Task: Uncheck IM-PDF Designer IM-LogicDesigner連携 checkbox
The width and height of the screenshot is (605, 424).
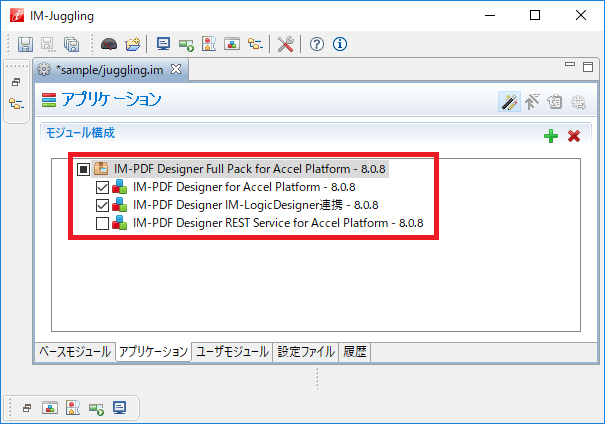Action: coord(102,205)
